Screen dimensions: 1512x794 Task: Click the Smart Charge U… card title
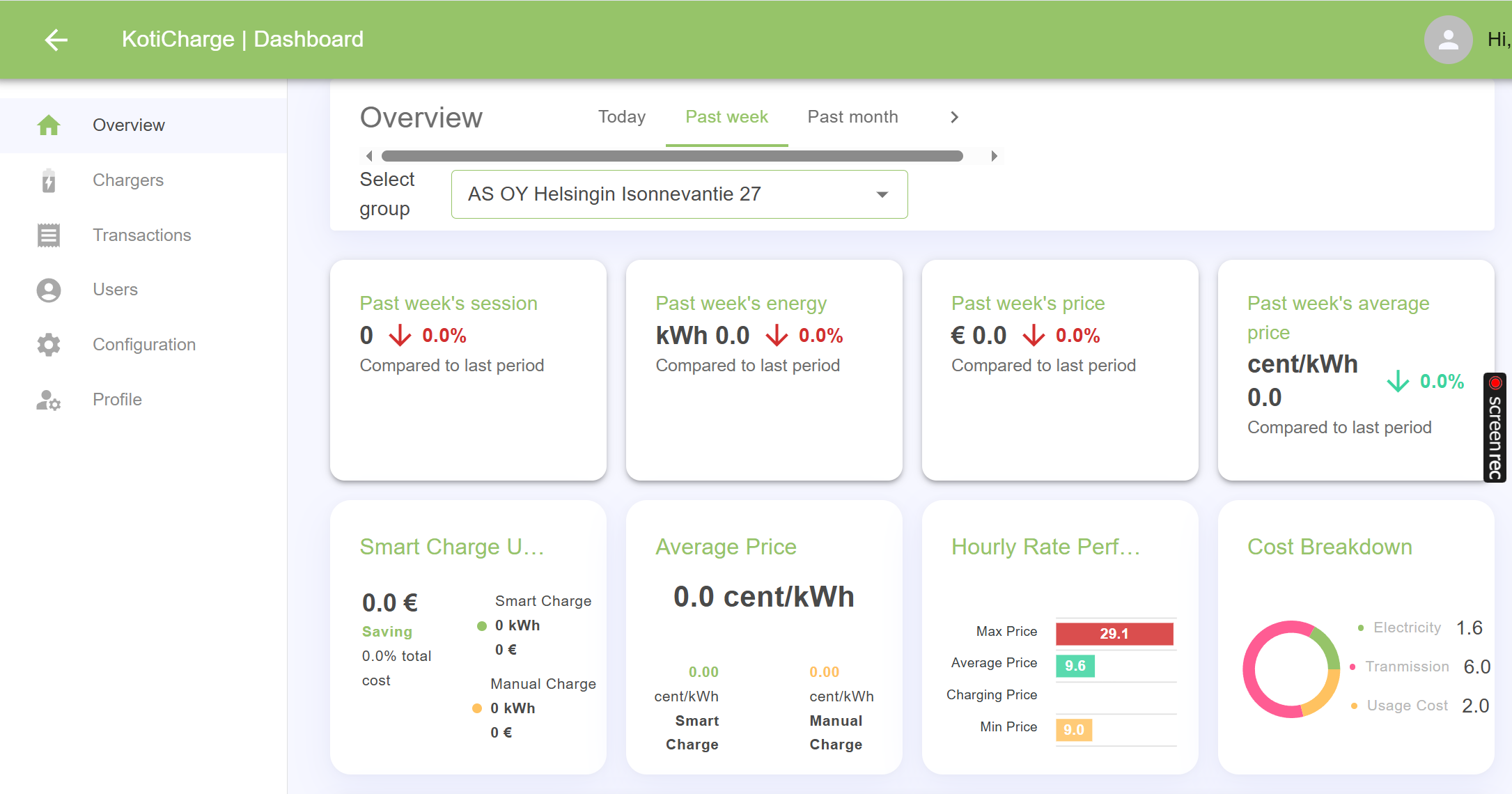click(452, 547)
